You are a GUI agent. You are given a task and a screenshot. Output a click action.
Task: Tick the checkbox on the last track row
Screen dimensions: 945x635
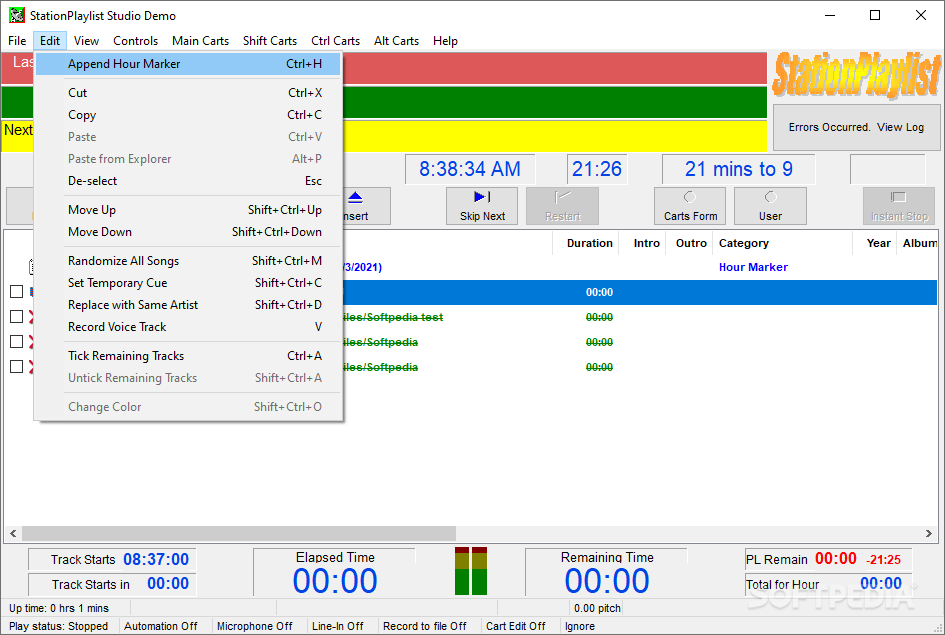coord(17,367)
